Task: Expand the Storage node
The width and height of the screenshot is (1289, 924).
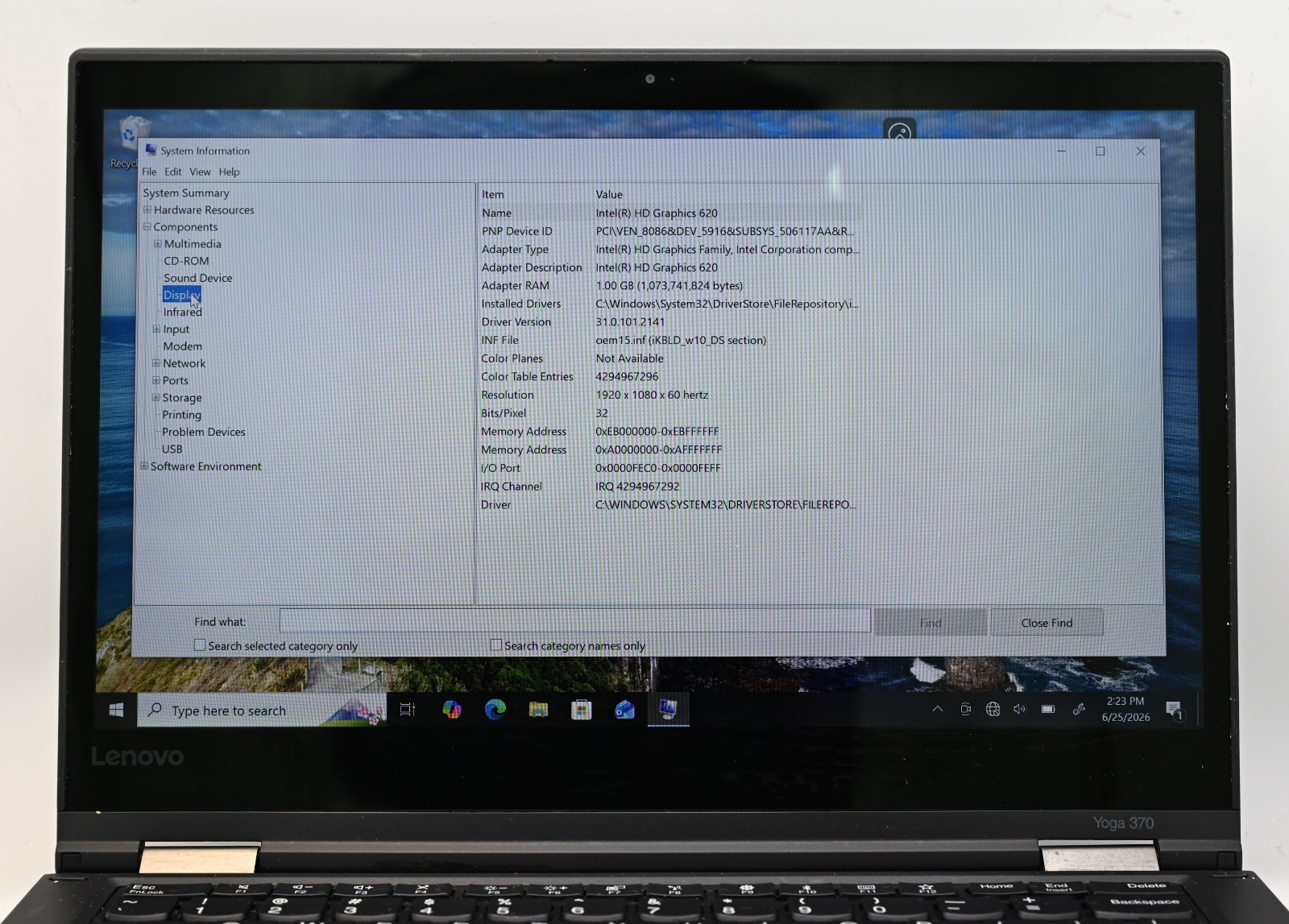Action: tap(156, 397)
